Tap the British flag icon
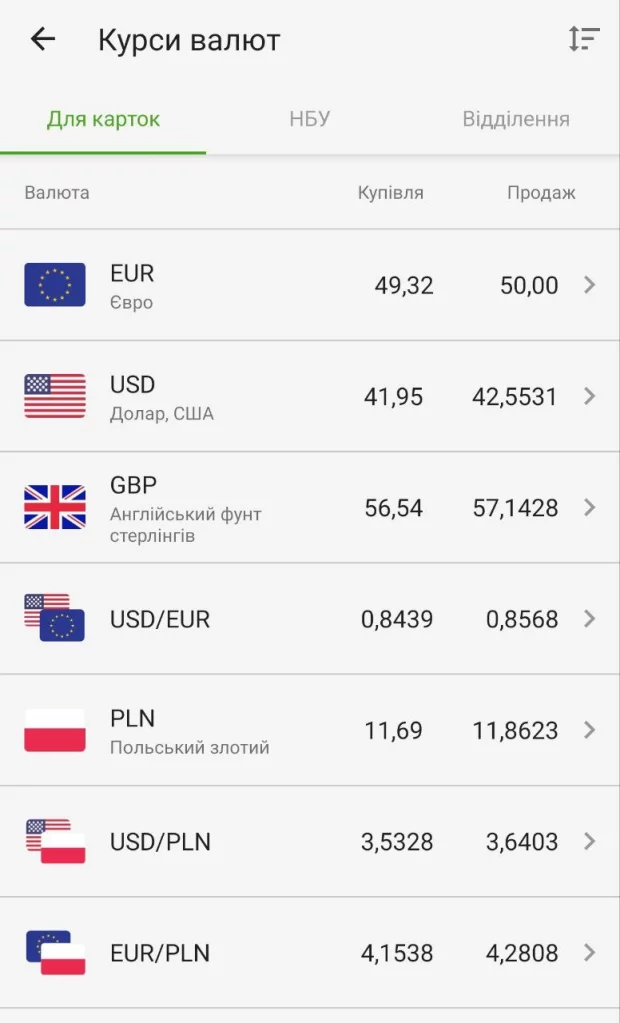Viewport: 620px width, 1023px height. coord(55,507)
